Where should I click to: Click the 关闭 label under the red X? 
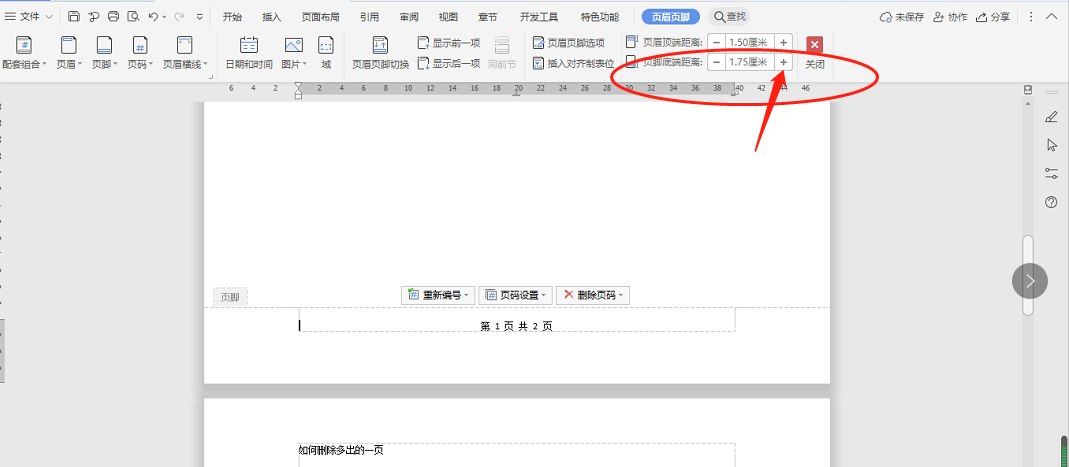[x=815, y=65]
